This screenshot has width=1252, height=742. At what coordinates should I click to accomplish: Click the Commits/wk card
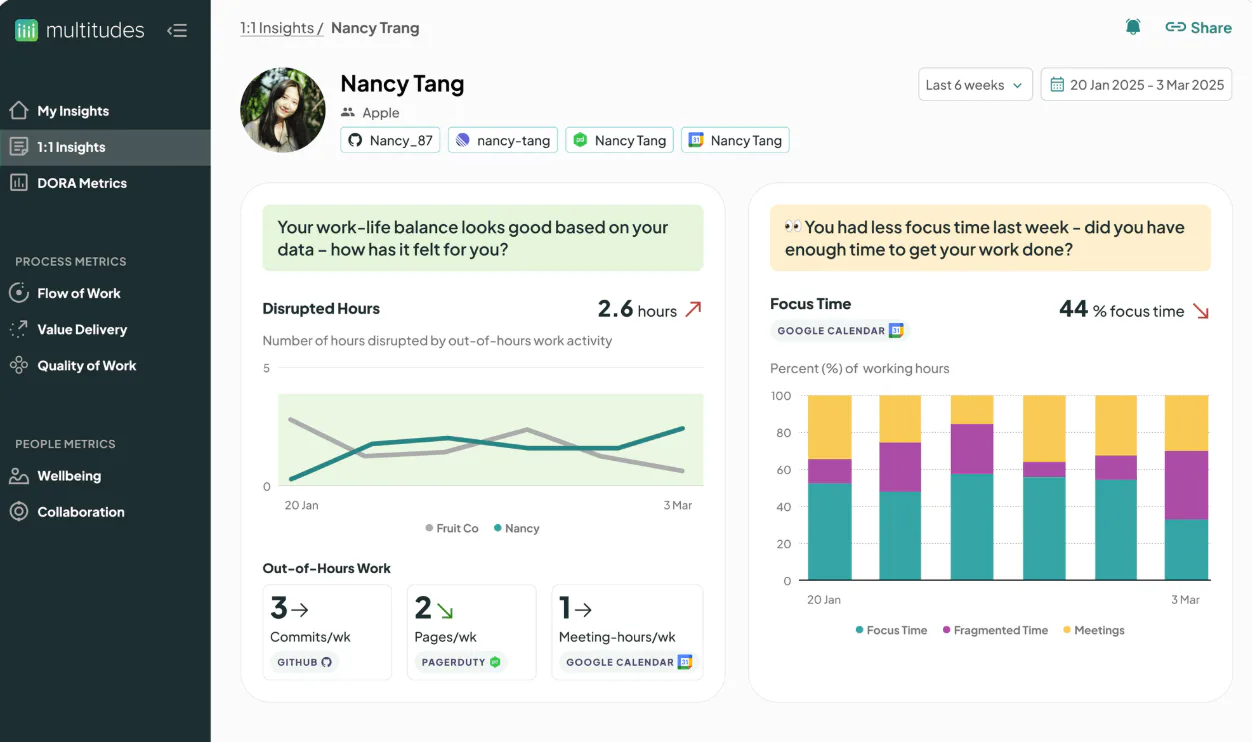[x=327, y=632]
